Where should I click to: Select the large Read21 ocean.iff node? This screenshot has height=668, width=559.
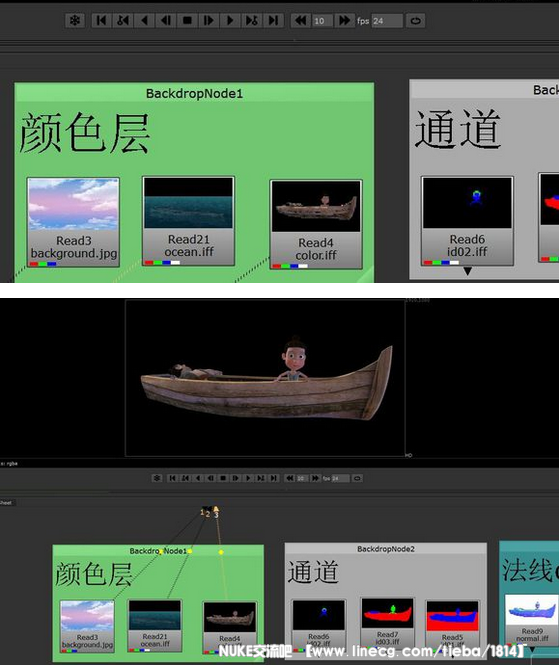(x=188, y=221)
